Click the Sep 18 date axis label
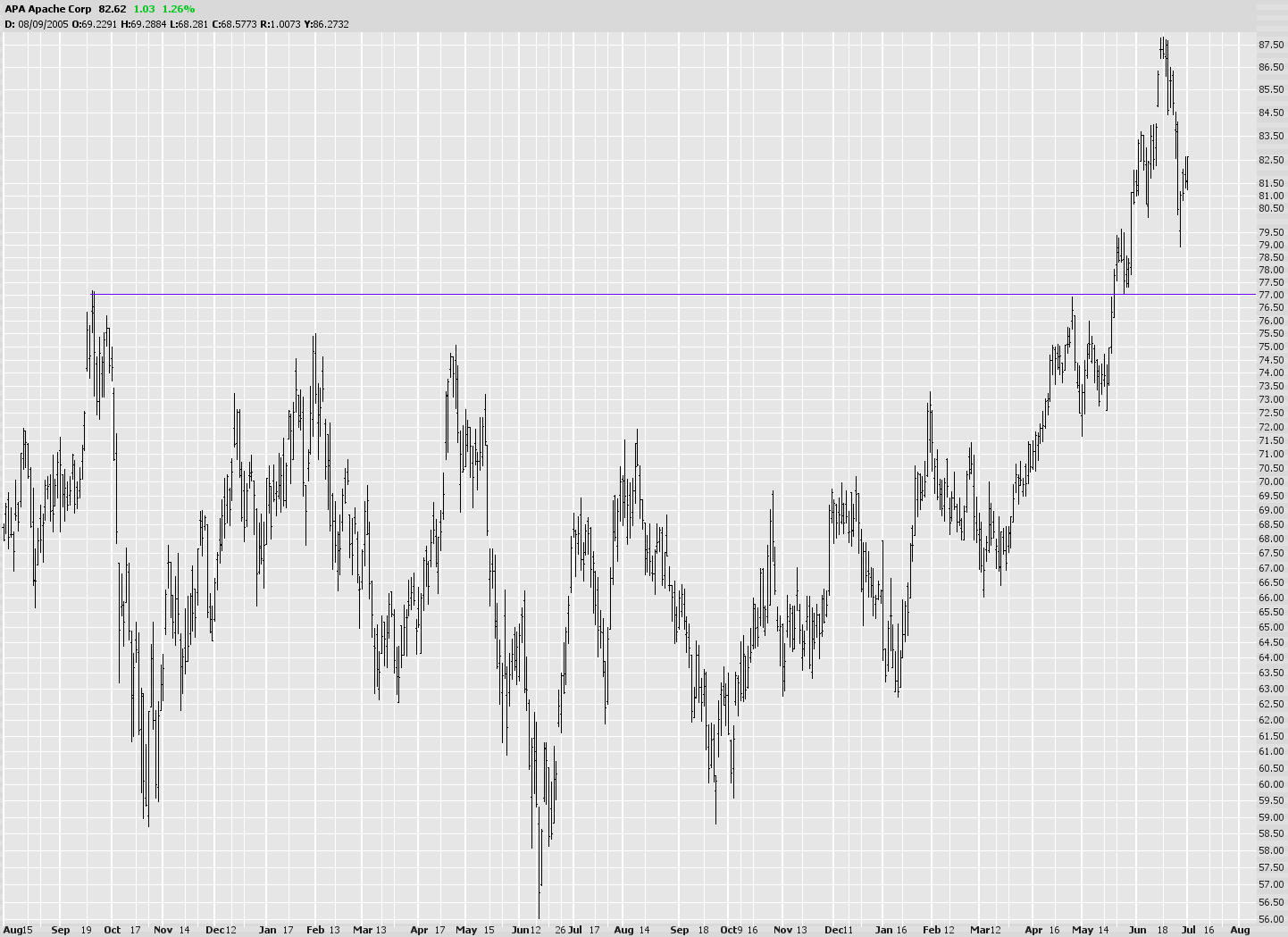This screenshot has width=1288, height=937. (689, 930)
